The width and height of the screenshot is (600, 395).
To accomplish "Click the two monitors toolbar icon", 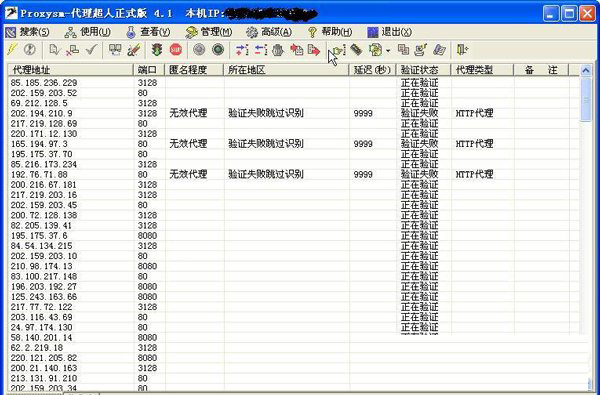I will point(115,50).
